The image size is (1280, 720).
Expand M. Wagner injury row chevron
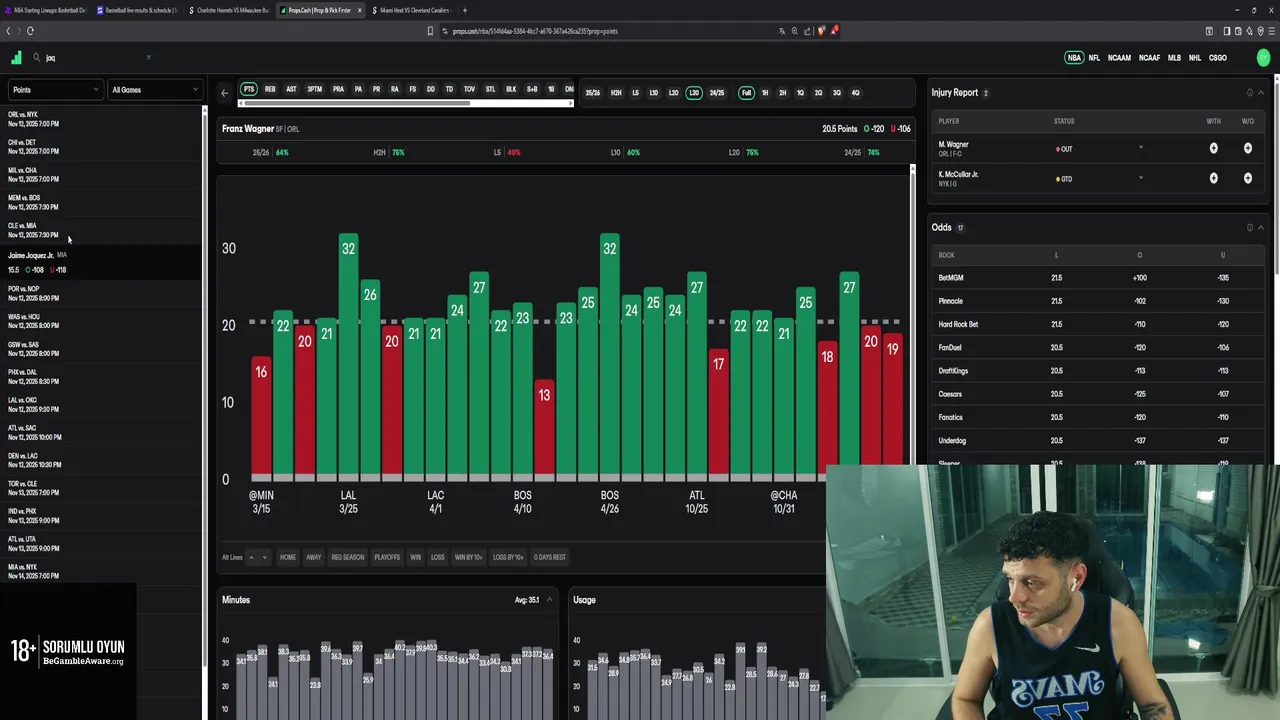pos(1141,148)
